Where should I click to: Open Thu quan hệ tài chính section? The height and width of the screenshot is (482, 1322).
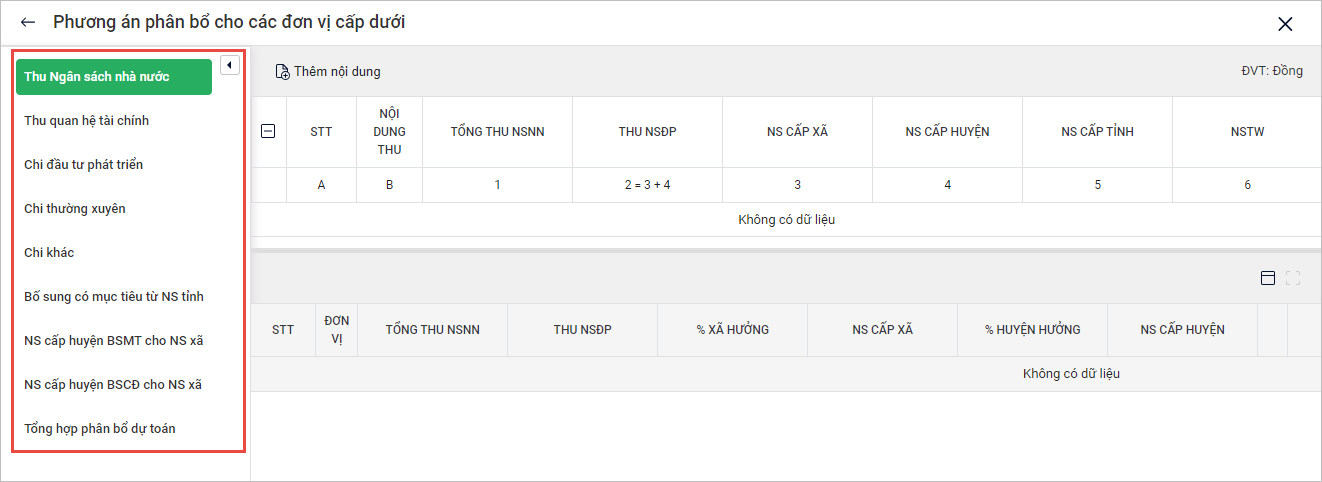(87, 121)
